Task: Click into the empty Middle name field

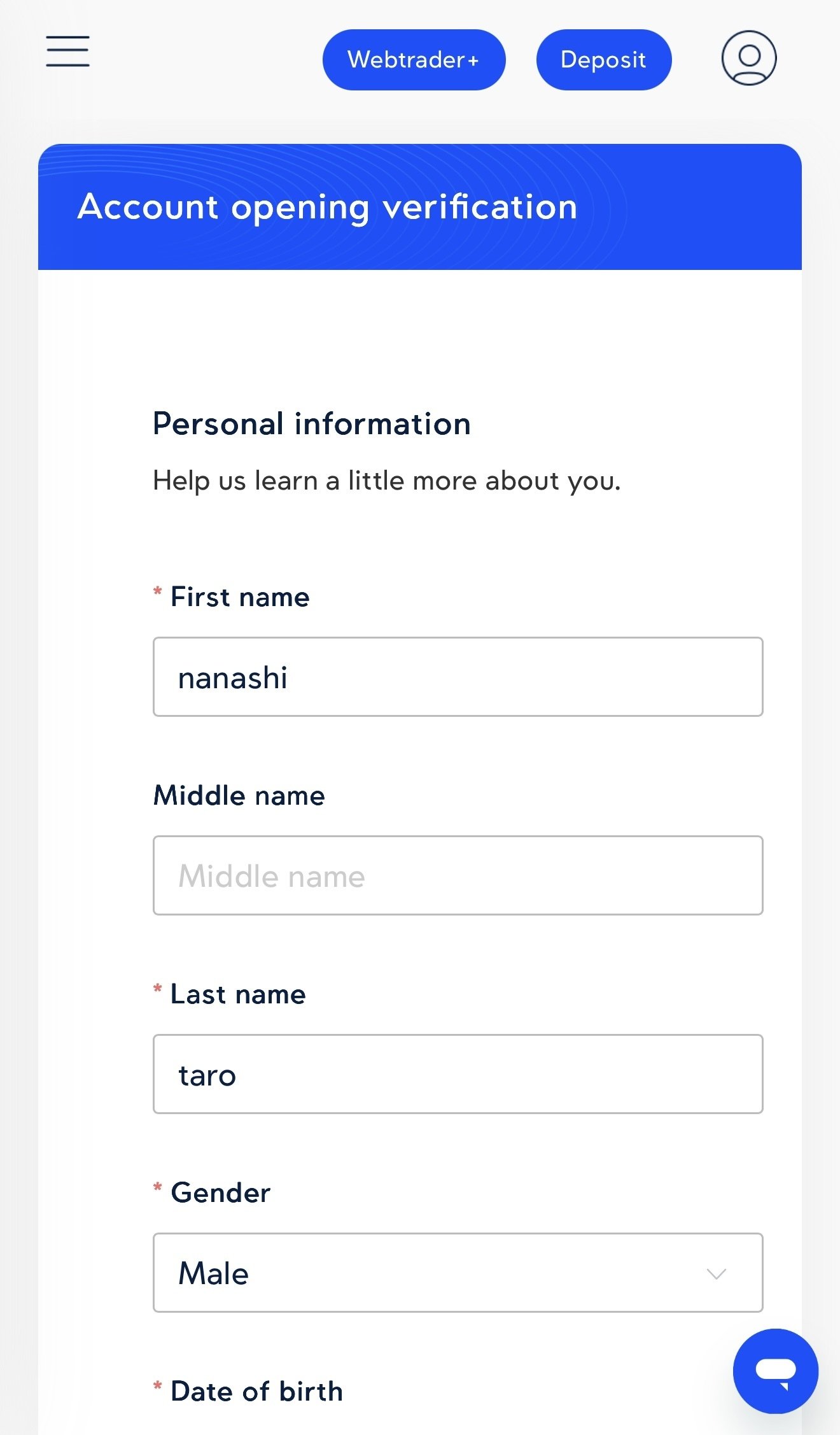Action: [x=458, y=875]
